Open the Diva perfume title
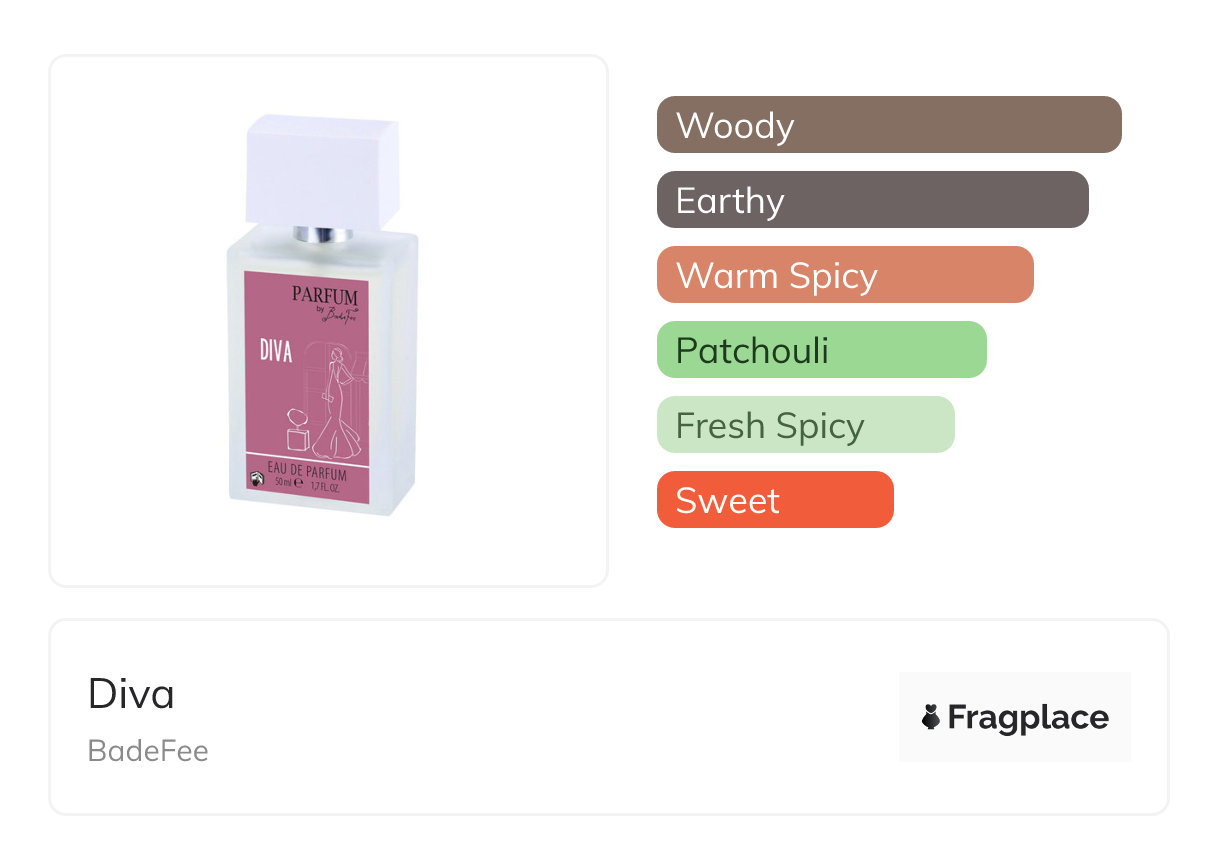 [x=131, y=694]
